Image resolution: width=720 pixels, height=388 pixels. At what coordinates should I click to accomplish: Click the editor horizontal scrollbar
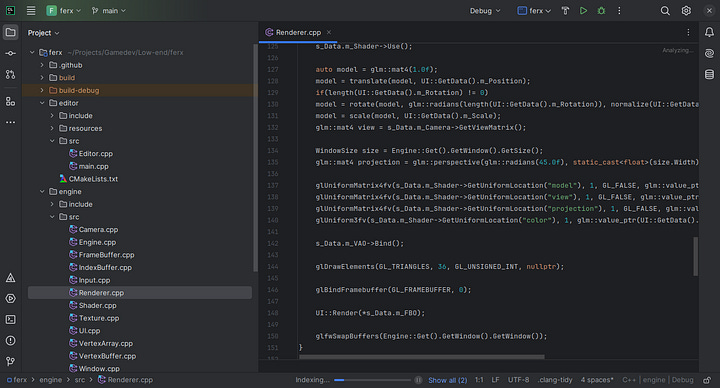click(422, 357)
